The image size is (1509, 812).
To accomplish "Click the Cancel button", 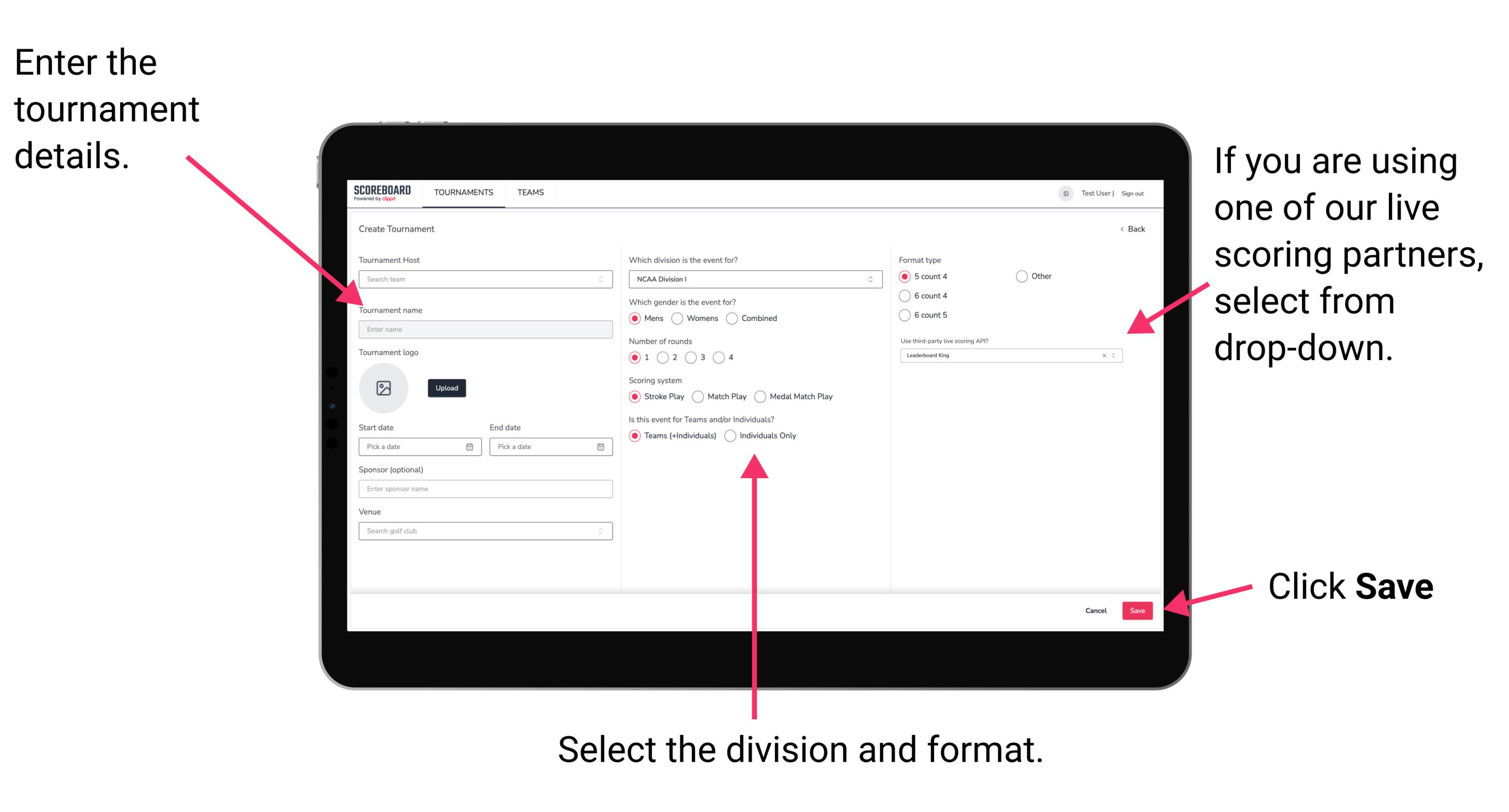I will click(x=1096, y=610).
